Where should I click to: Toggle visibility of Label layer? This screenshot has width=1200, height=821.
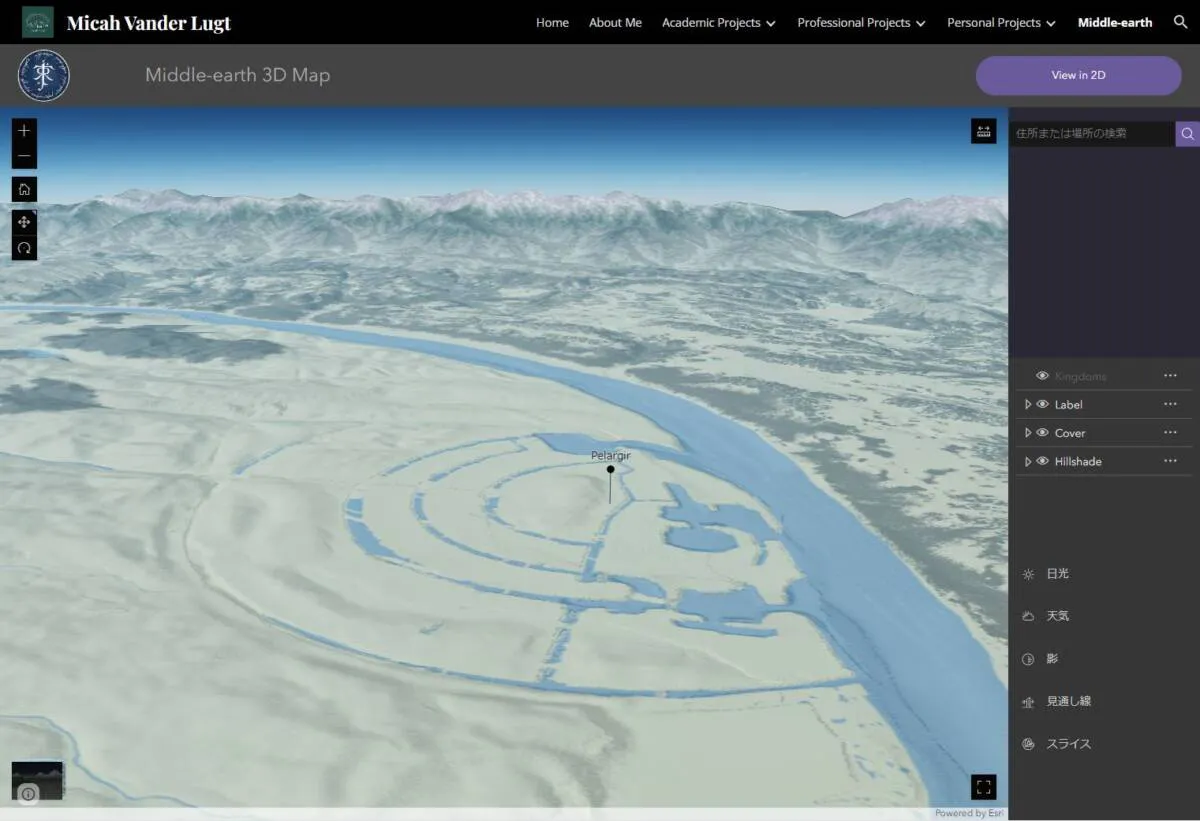(1042, 404)
